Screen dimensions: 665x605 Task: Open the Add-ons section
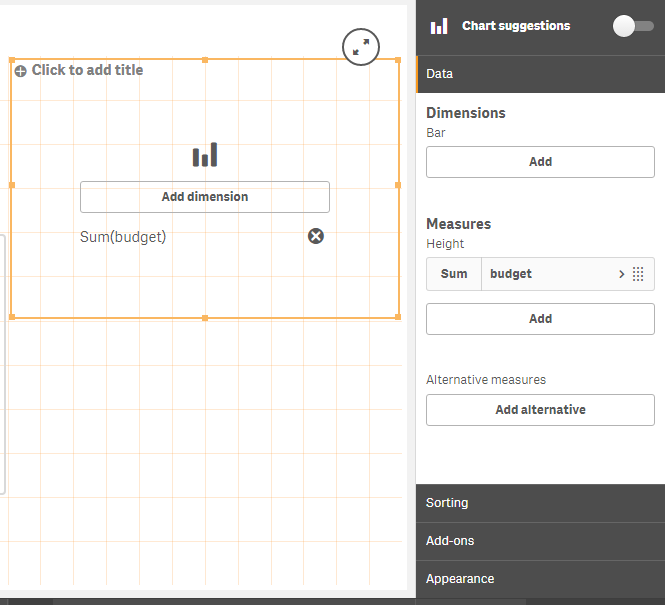[540, 541]
